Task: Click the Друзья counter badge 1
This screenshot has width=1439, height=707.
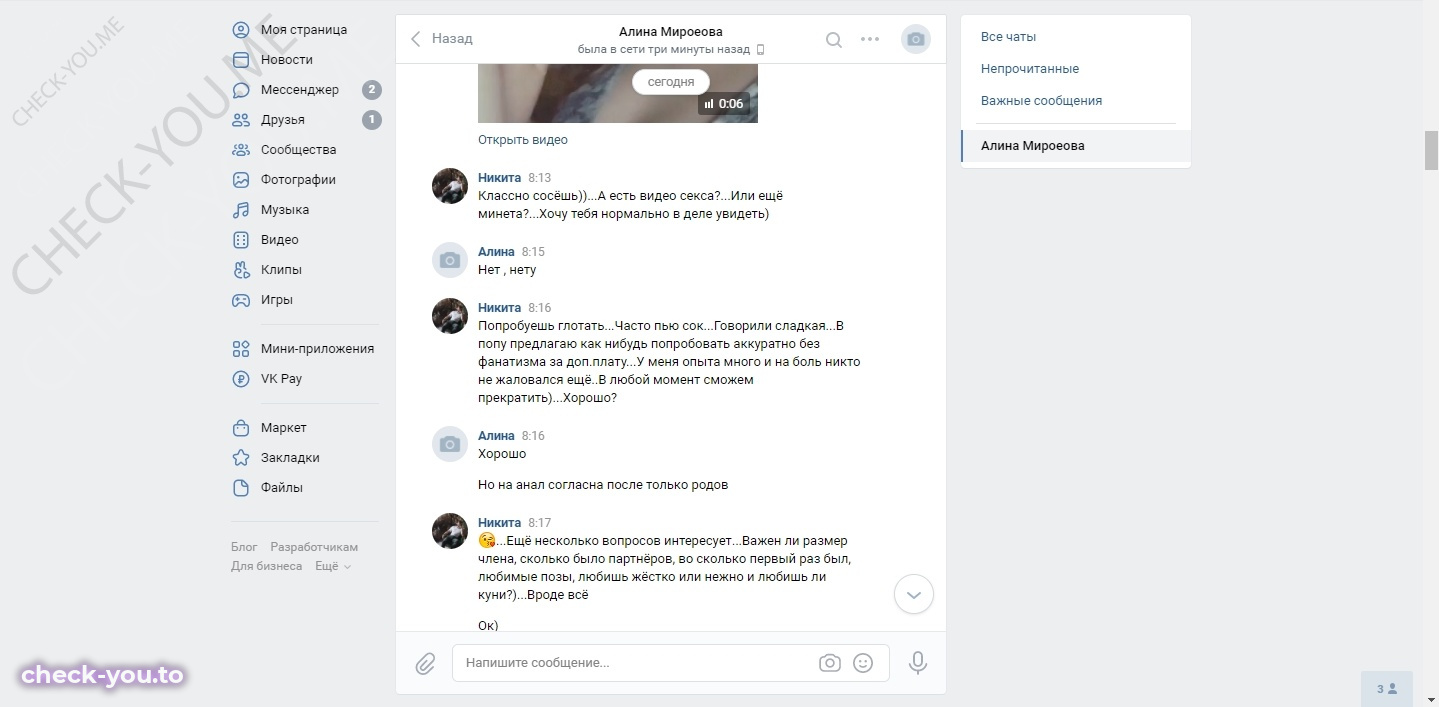Action: tap(371, 120)
